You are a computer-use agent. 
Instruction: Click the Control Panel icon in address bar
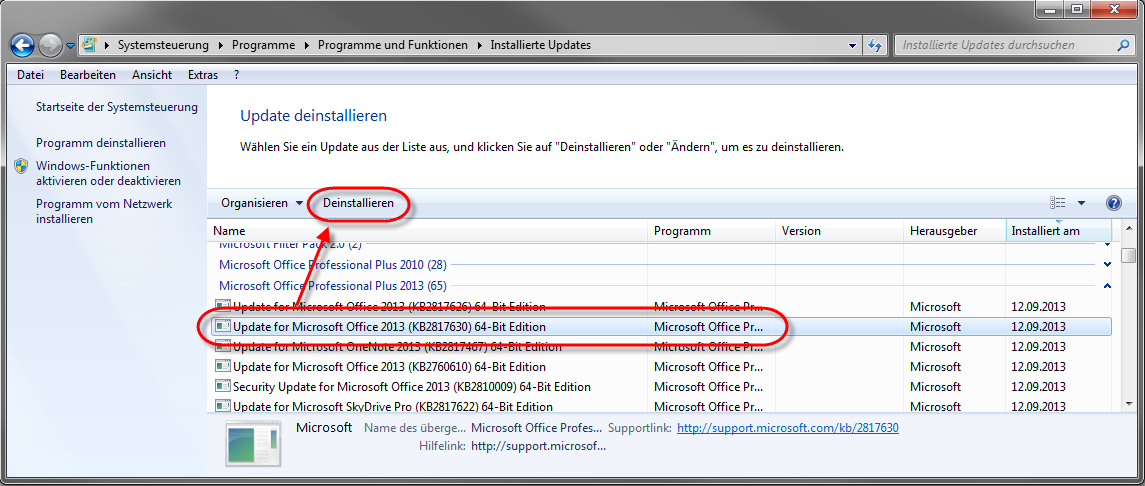click(x=90, y=45)
